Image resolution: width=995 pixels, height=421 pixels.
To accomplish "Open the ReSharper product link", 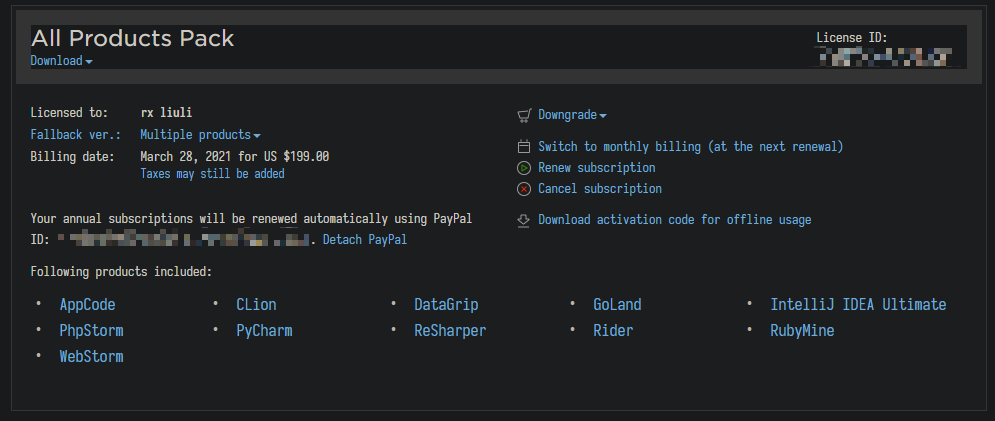I will click(x=450, y=331).
